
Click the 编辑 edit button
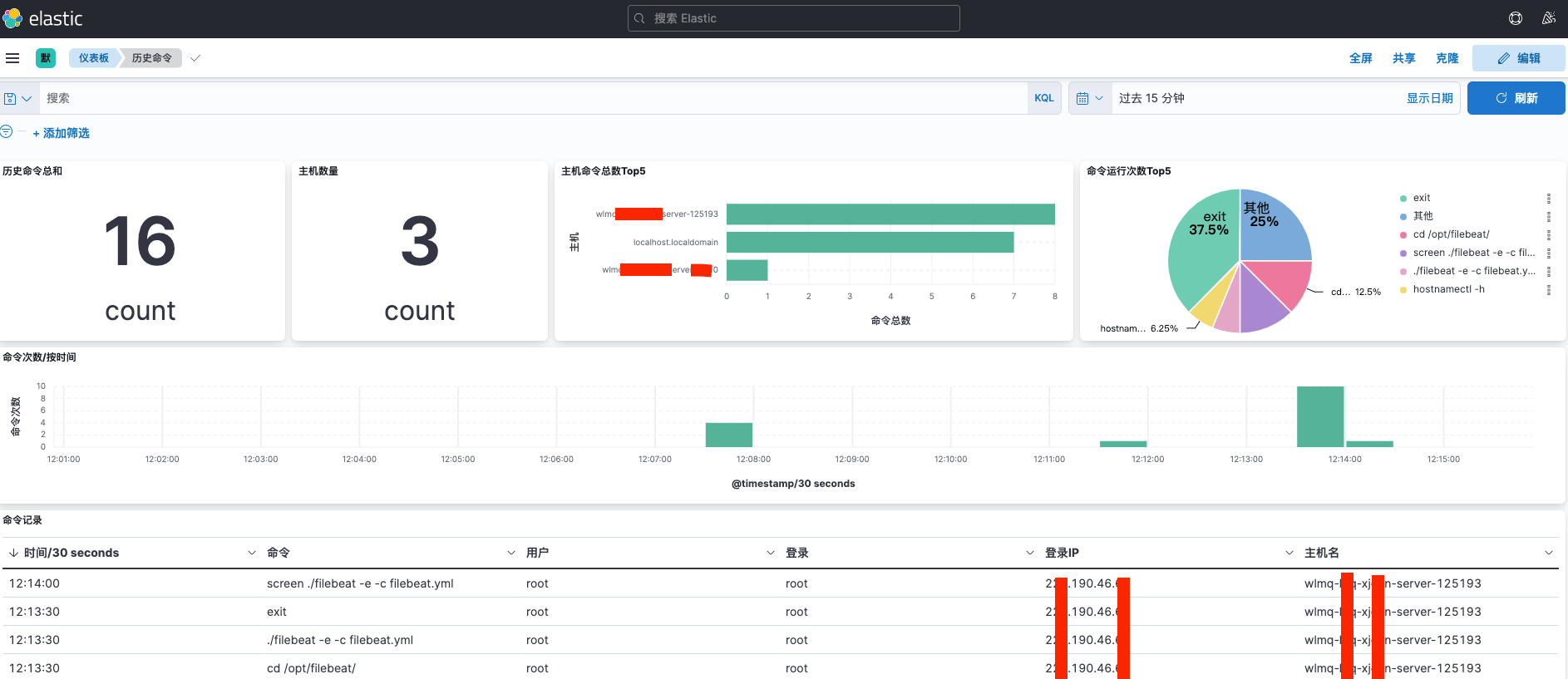tap(1519, 58)
